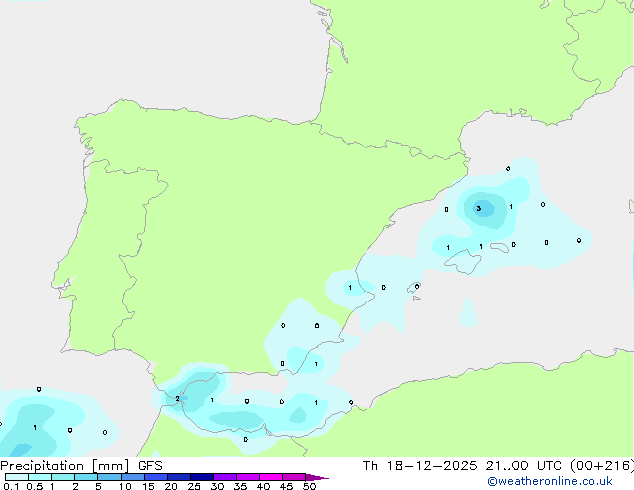Pick the 25–30 mm dark blue swatch

pyautogui.click(x=202, y=477)
